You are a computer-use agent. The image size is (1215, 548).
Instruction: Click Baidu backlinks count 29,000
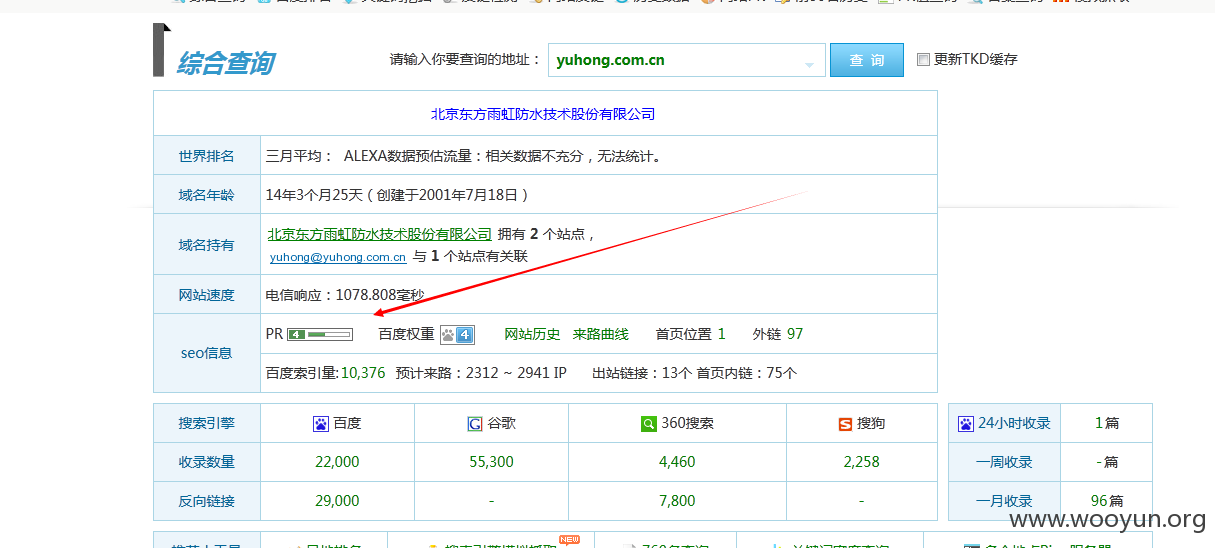pos(337,501)
